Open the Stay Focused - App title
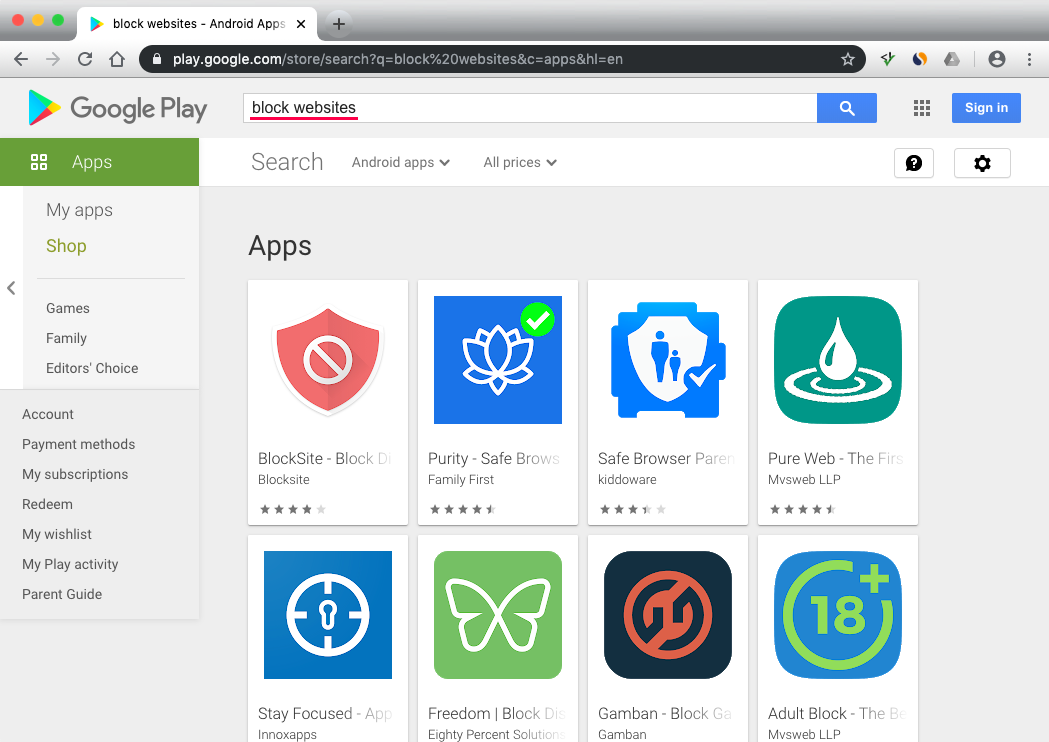 point(325,713)
